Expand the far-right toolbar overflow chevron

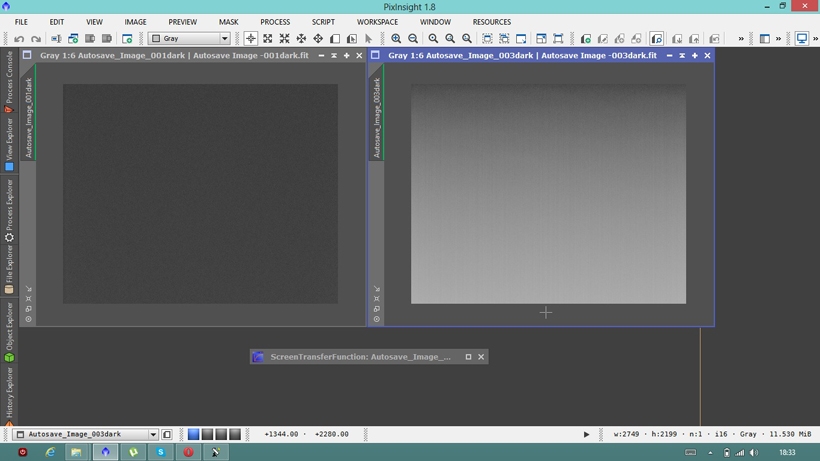click(x=815, y=39)
